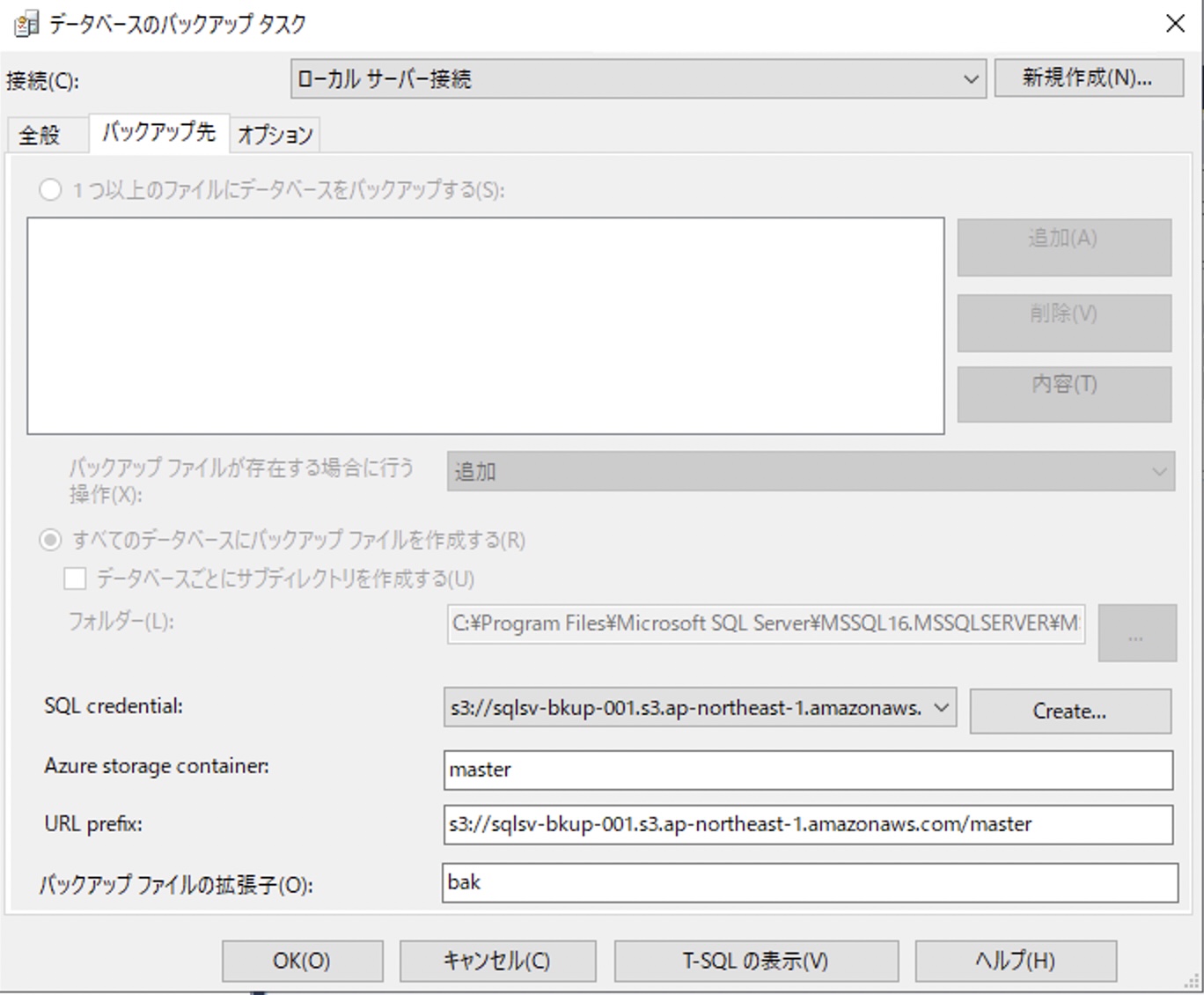Show T-SQL with T-SQL の表示(V) button
This screenshot has height=995, width=1204.
(x=756, y=961)
